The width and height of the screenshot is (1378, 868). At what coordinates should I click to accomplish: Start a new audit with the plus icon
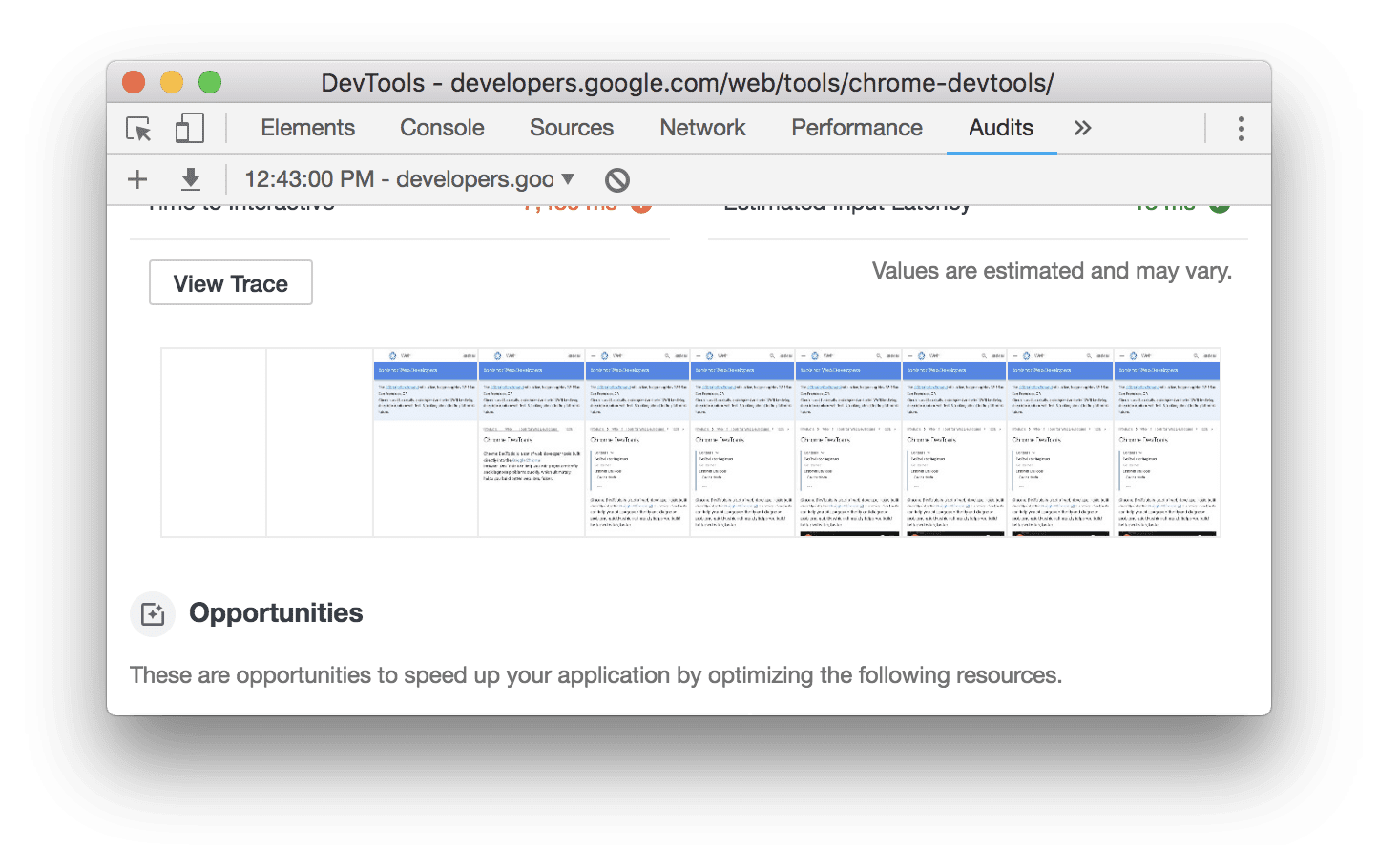coord(136,179)
